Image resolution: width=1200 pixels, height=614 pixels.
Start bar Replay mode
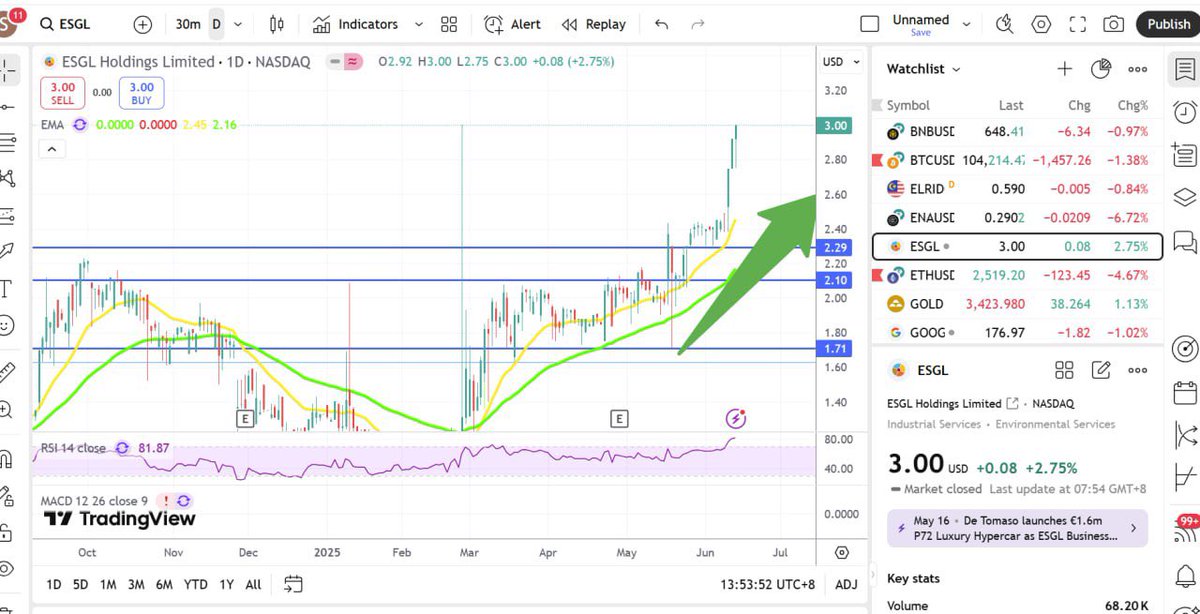pyautogui.click(x=594, y=24)
